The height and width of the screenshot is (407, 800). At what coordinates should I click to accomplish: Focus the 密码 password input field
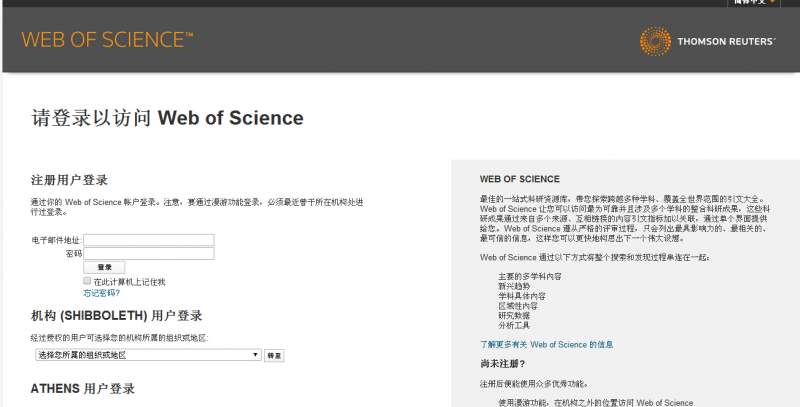tap(149, 253)
